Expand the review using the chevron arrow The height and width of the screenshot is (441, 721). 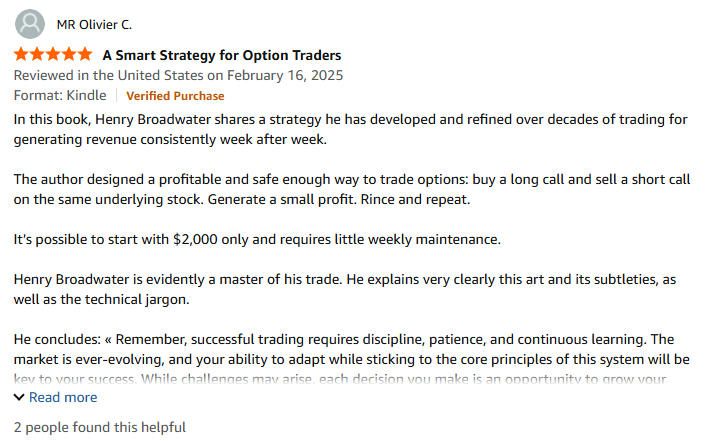pyautogui.click(x=20, y=397)
